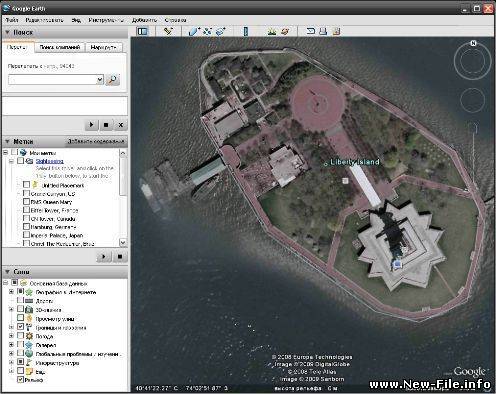The width and height of the screenshot is (496, 394).
Task: Collapse the Поиск panel triangle
Action: (7, 32)
